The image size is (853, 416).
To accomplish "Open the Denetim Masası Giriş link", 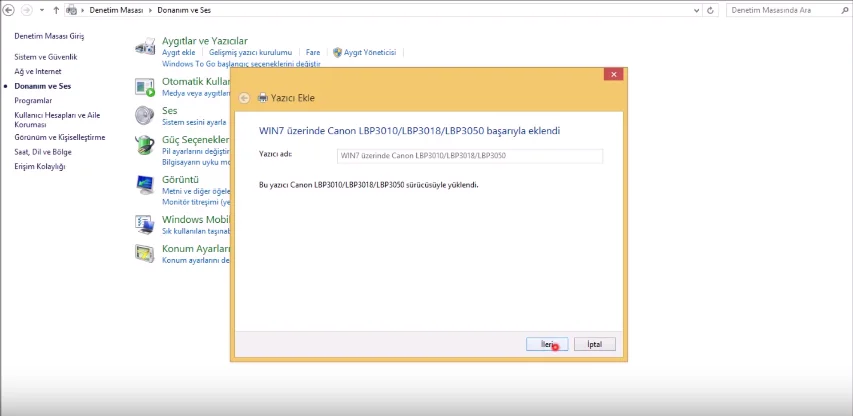I will click(49, 36).
